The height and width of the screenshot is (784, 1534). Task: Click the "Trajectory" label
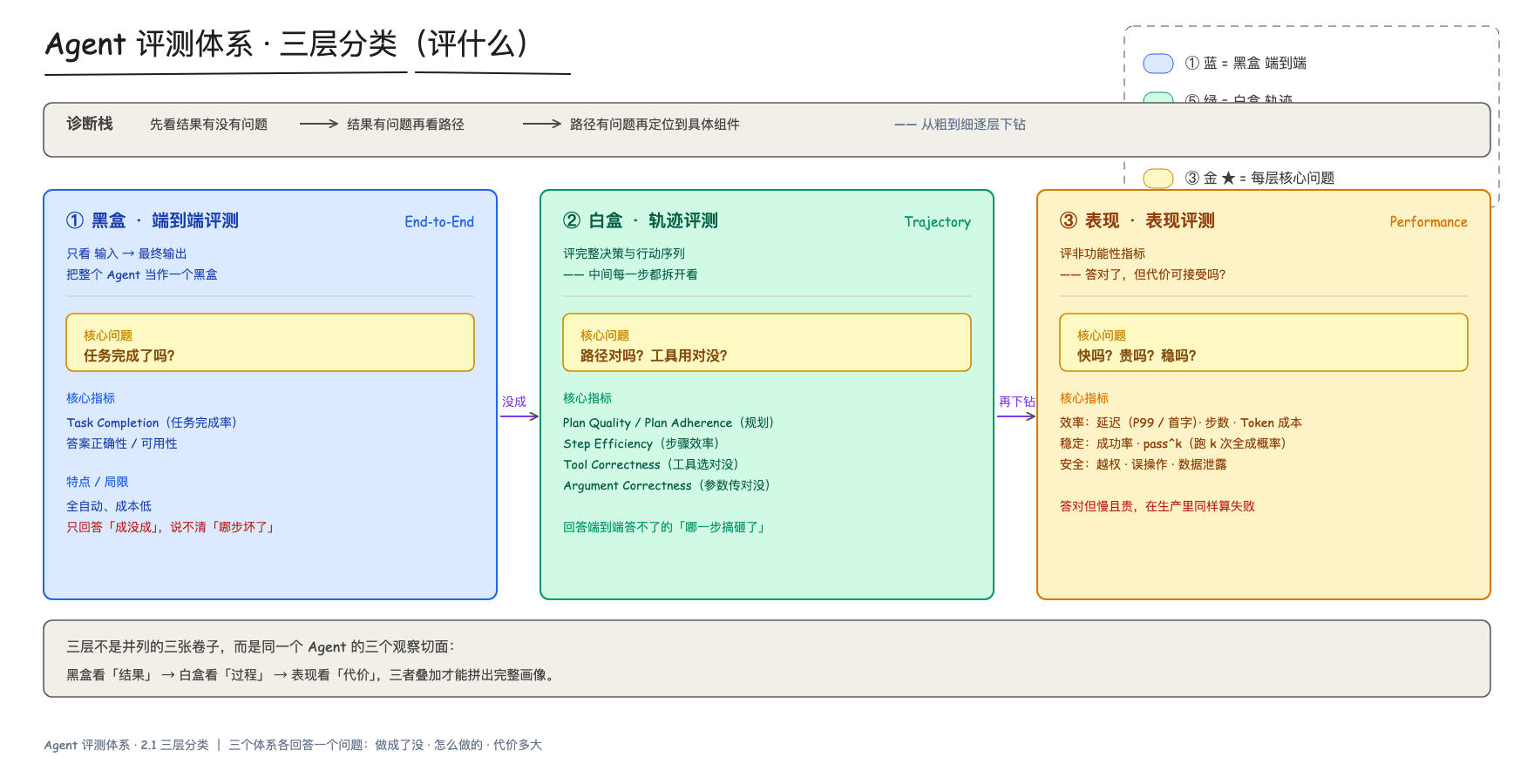coord(938,222)
